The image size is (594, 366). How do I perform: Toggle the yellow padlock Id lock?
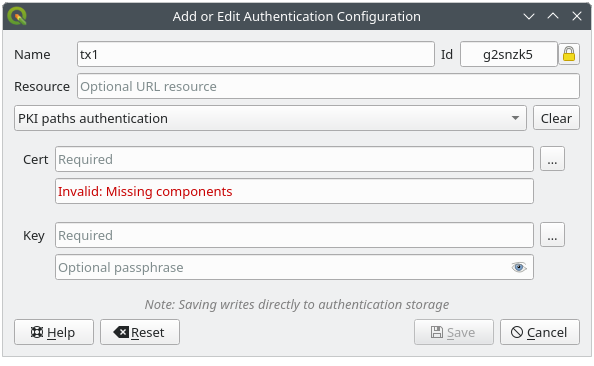tap(569, 54)
